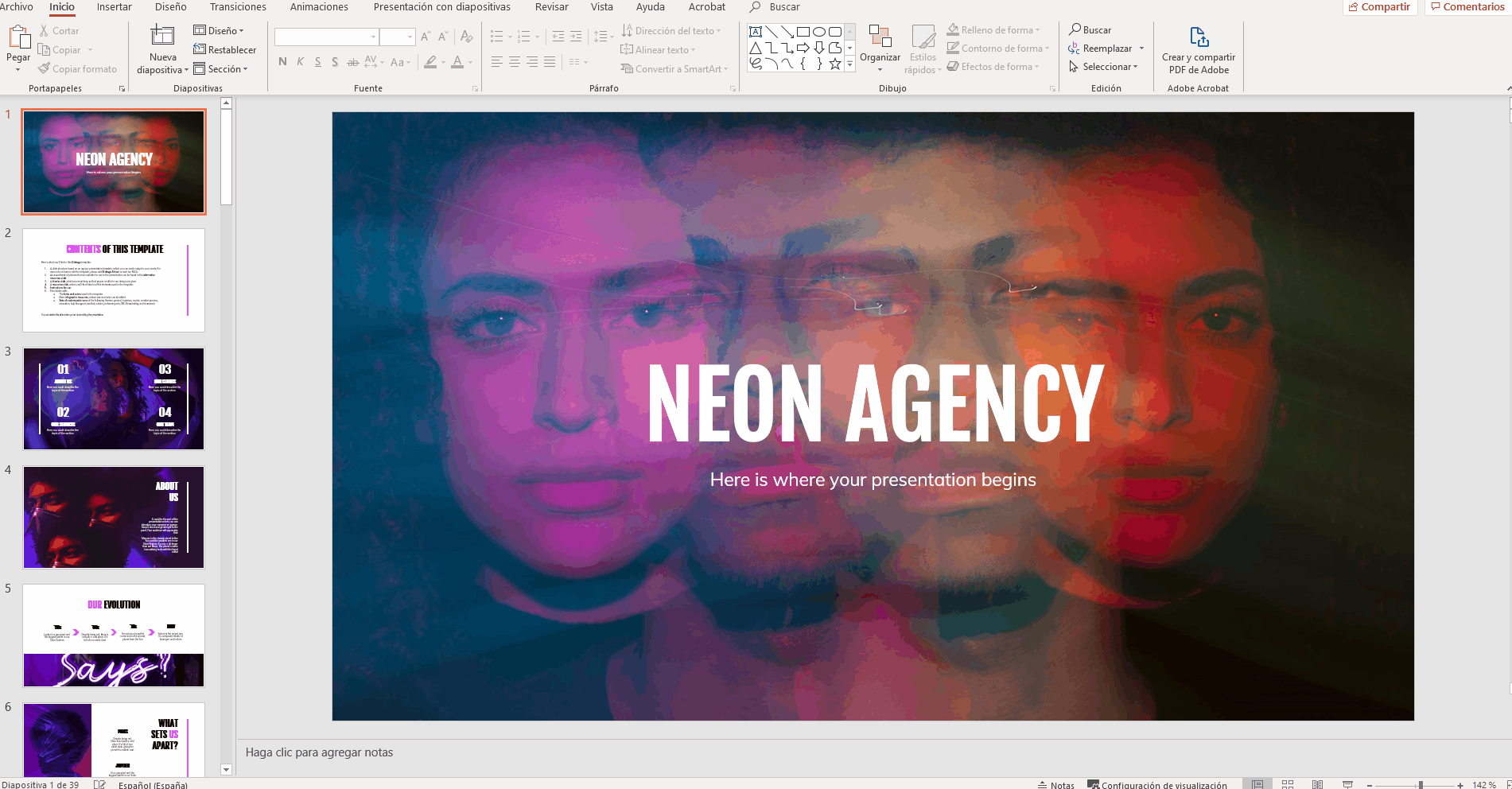Apply text highlight color marker

[x=430, y=62]
